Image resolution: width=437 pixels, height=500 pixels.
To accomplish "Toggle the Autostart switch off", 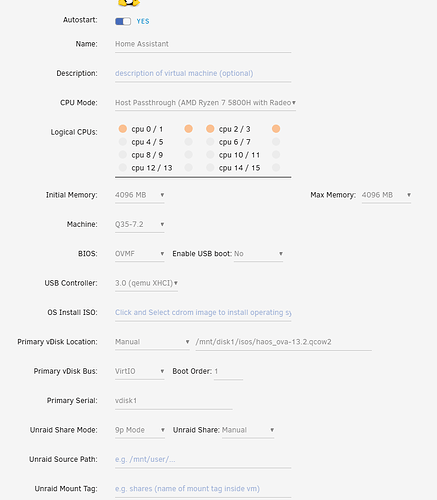I will [x=123, y=21].
